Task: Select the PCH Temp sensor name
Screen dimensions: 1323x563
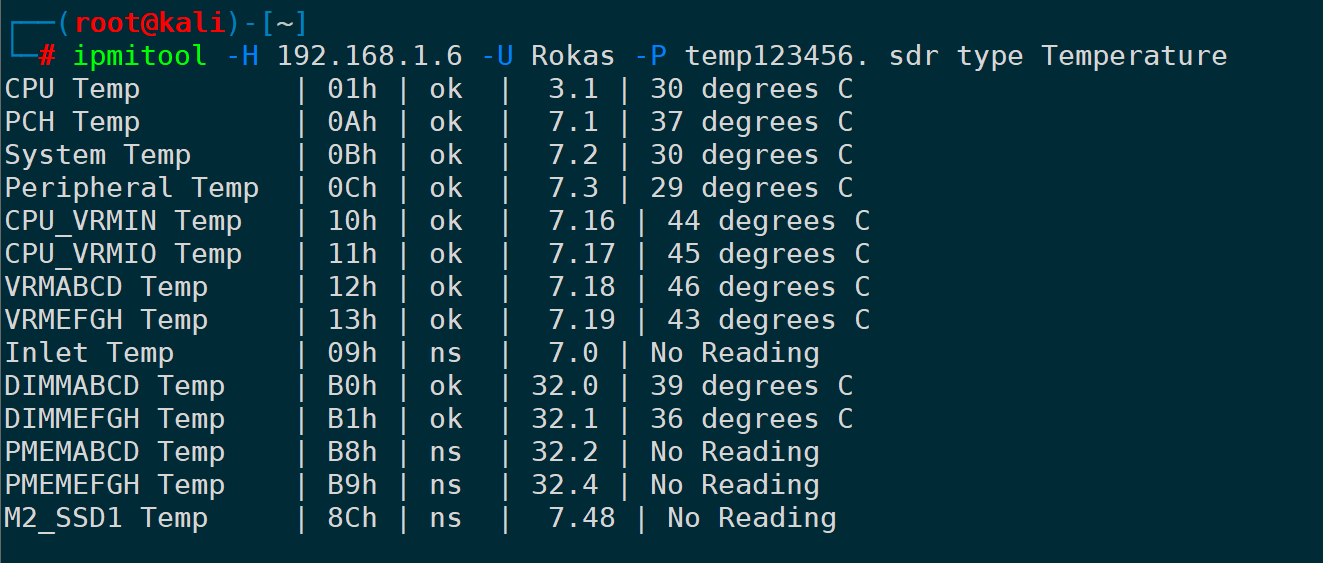Action: coord(72,122)
